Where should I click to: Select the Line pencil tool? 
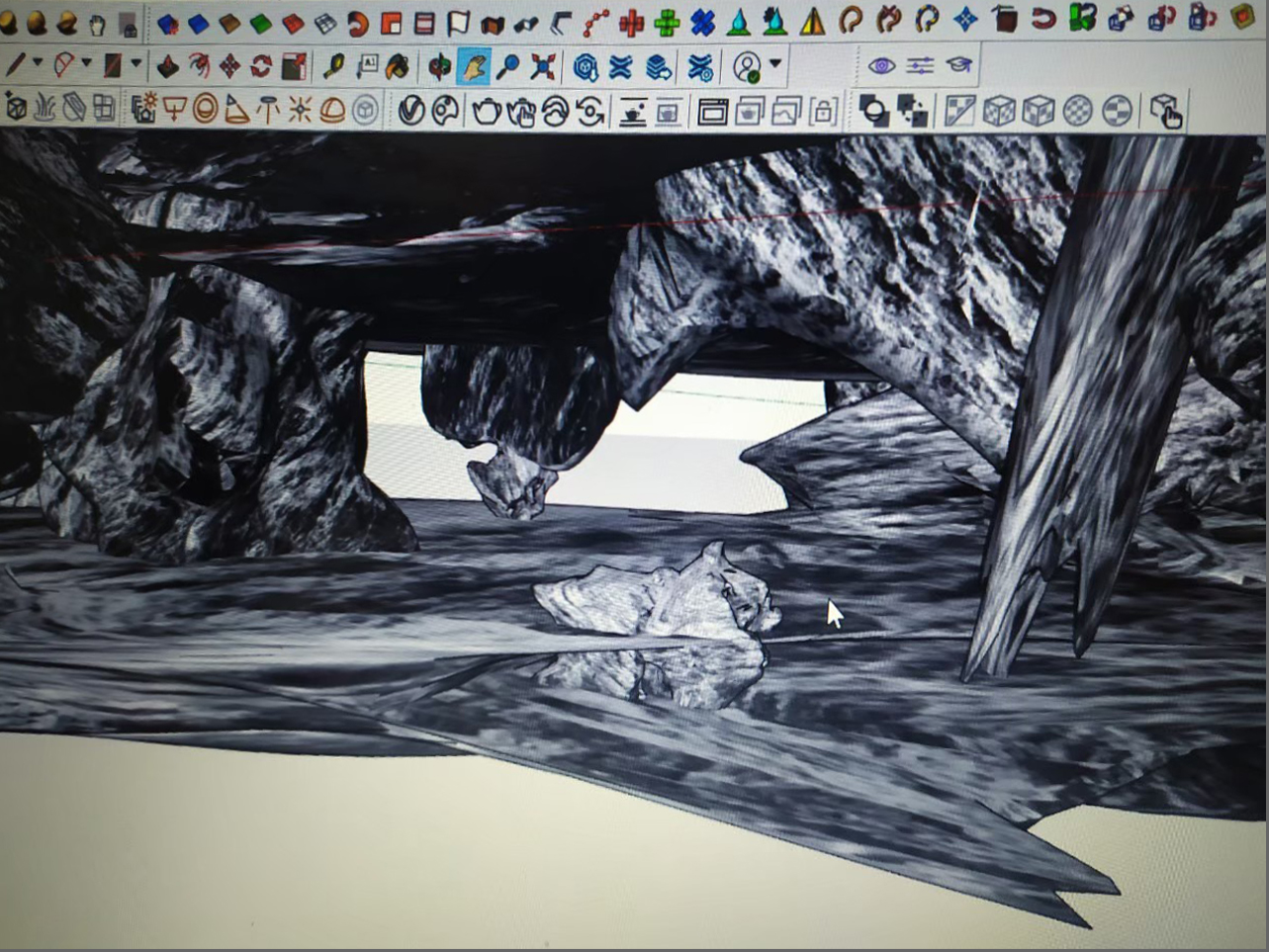[15, 65]
